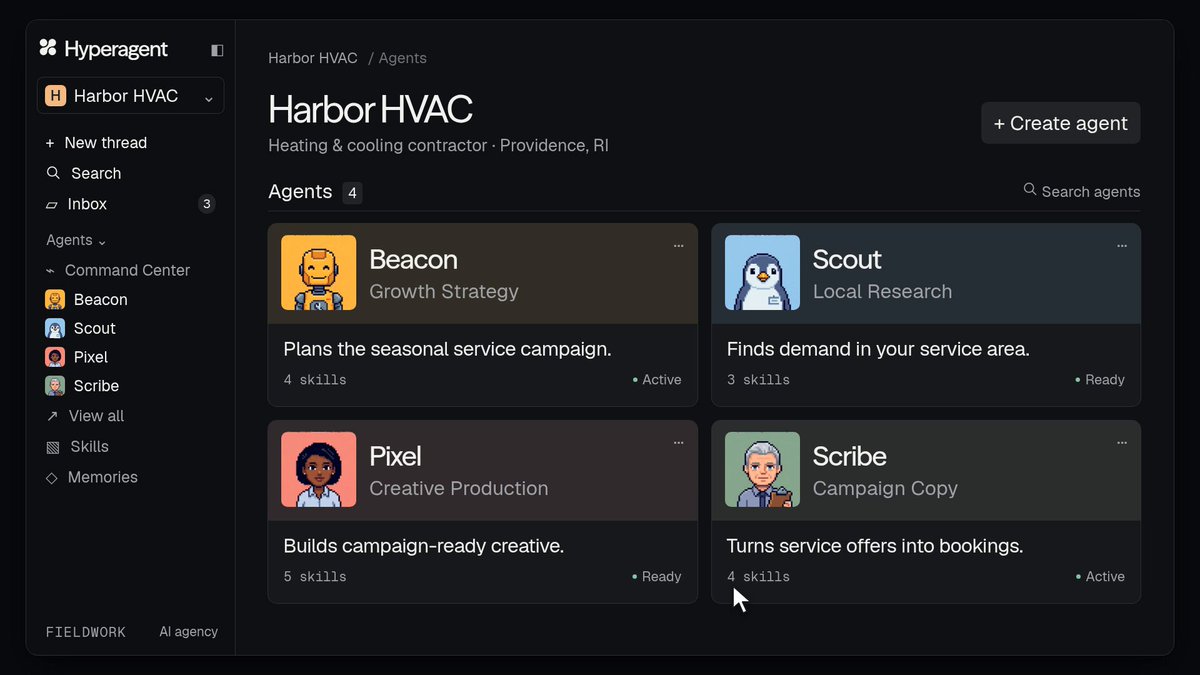Click Active status on Scribe card
The height and width of the screenshot is (675, 1200).
click(1100, 577)
